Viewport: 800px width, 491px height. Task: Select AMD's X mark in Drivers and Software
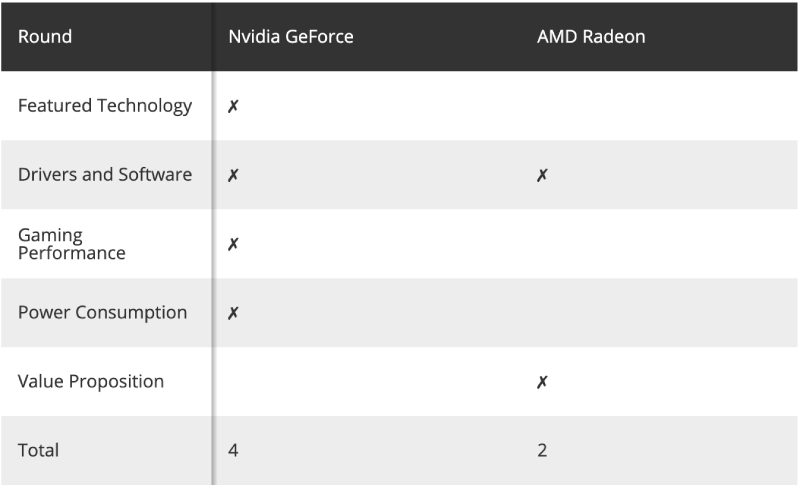pos(542,175)
